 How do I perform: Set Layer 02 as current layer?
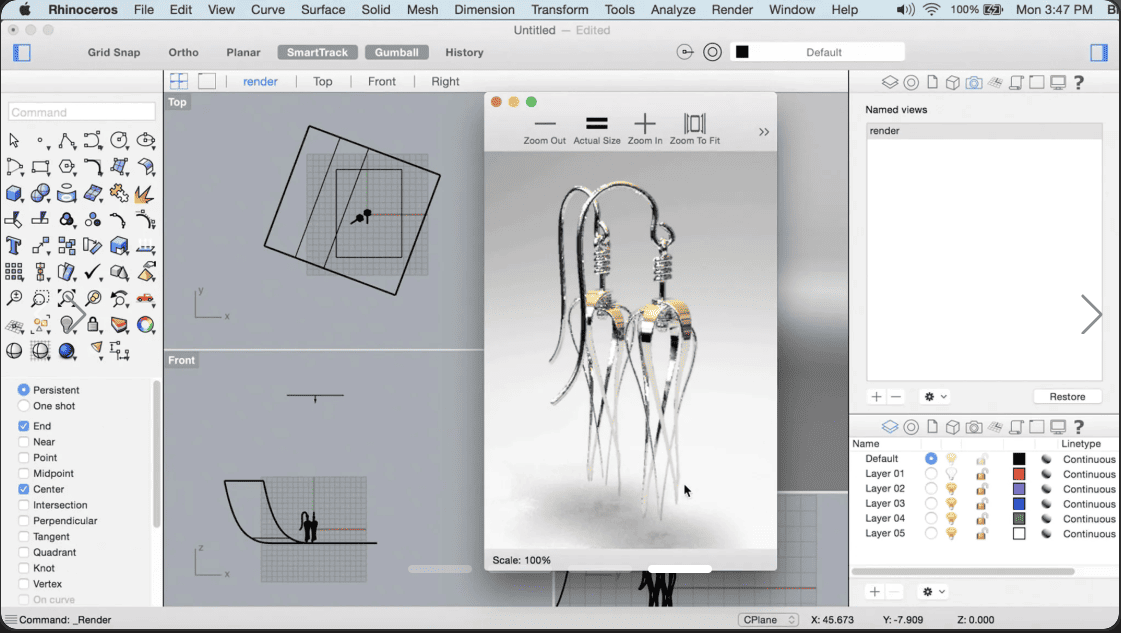pos(931,489)
